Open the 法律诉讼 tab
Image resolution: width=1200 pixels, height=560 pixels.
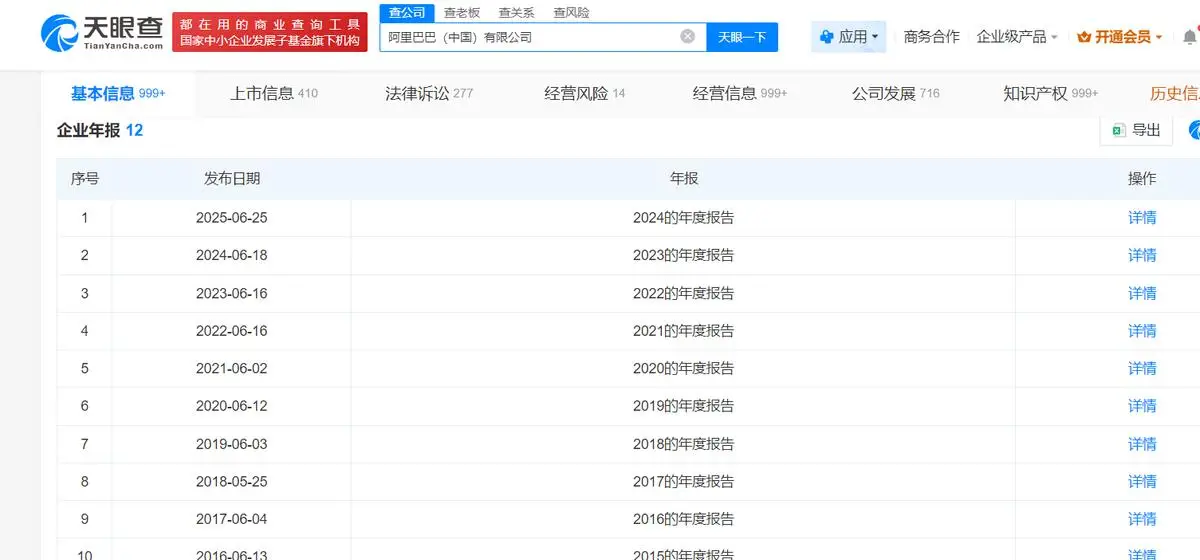pos(428,93)
